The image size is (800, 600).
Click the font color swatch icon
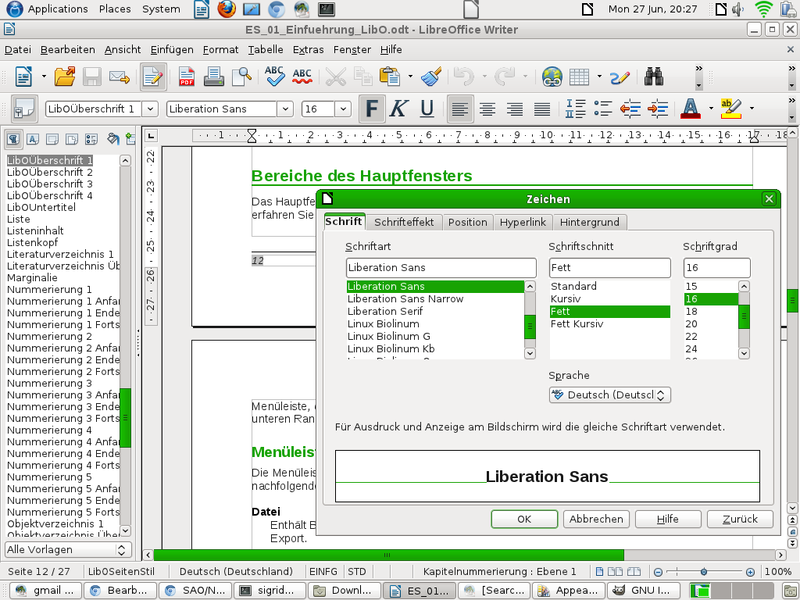pos(689,108)
